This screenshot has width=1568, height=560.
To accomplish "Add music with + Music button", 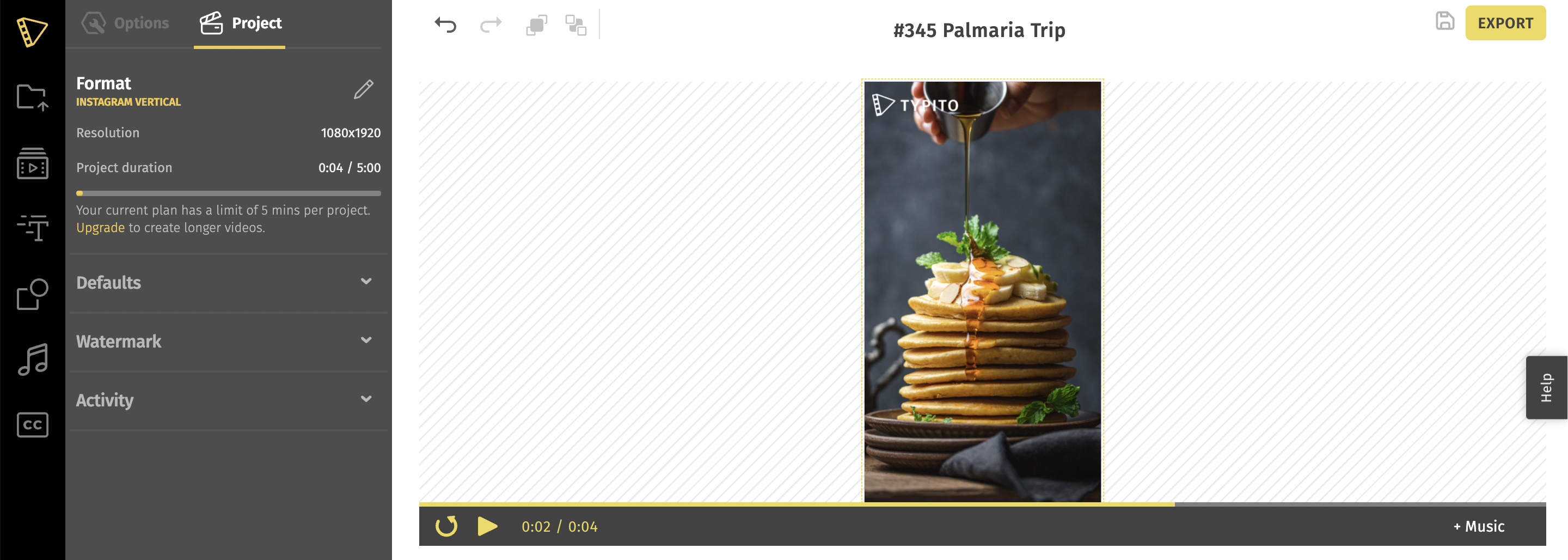I will pyautogui.click(x=1479, y=526).
